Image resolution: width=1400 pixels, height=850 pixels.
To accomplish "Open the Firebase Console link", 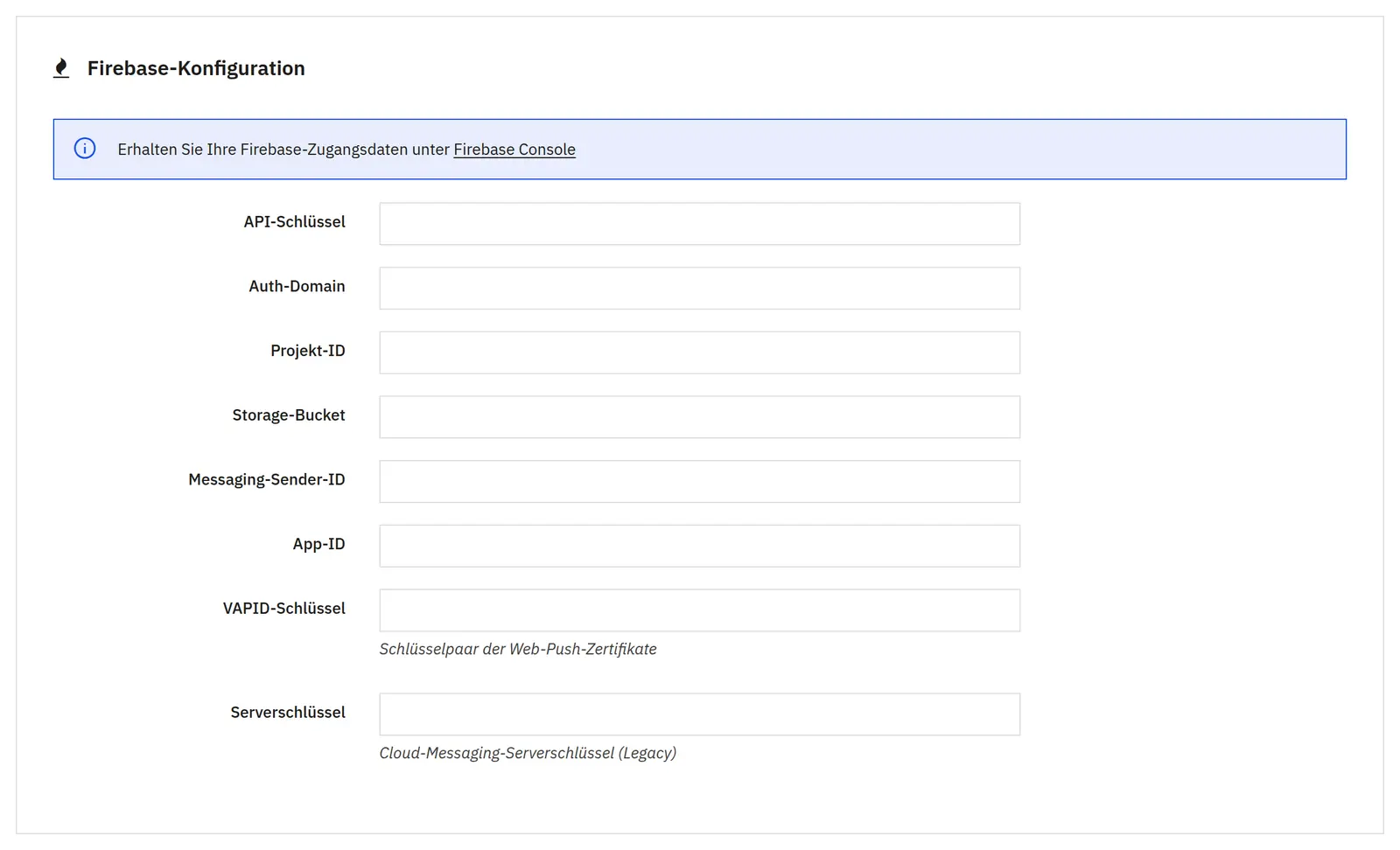I will pos(514,150).
